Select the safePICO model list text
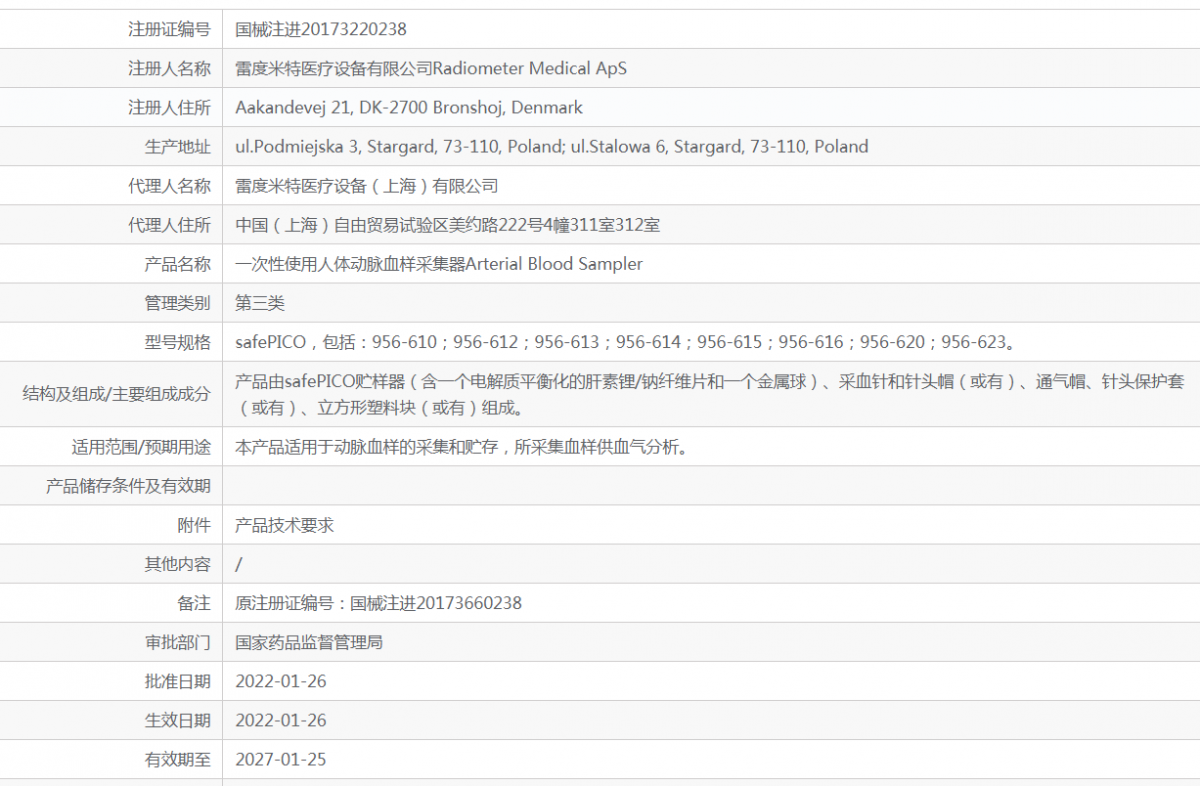The image size is (1200, 786). point(627,342)
